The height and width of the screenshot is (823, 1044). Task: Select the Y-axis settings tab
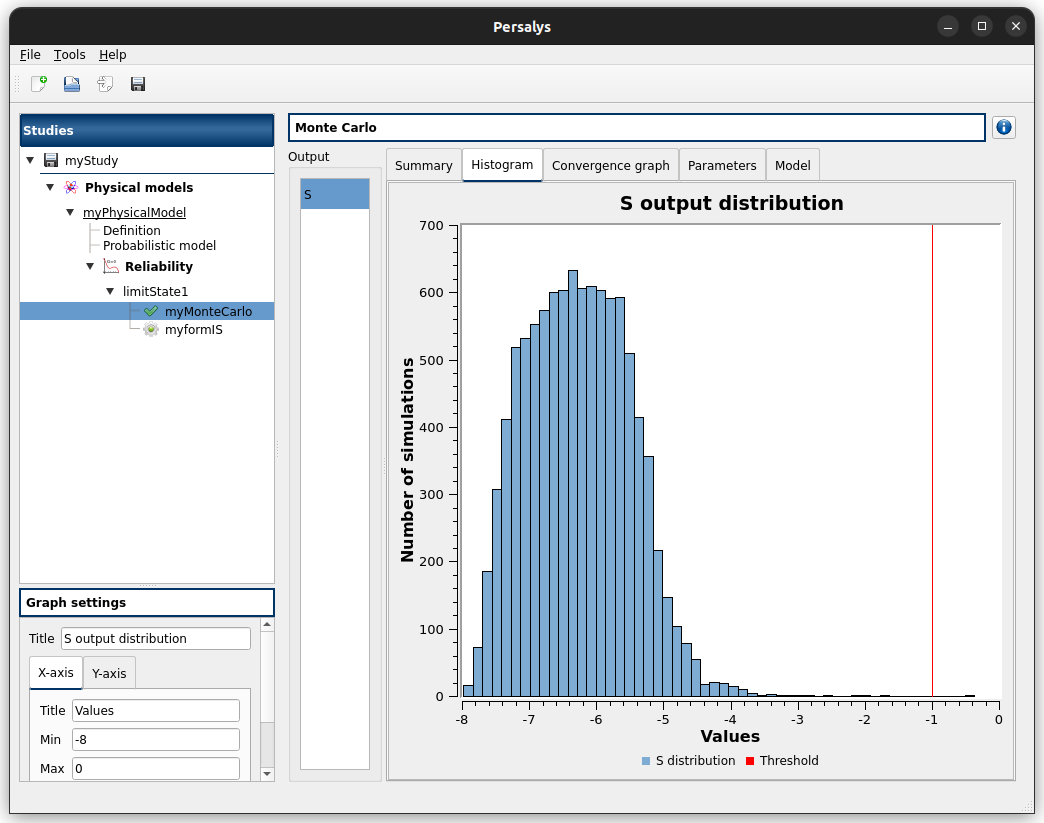[109, 673]
